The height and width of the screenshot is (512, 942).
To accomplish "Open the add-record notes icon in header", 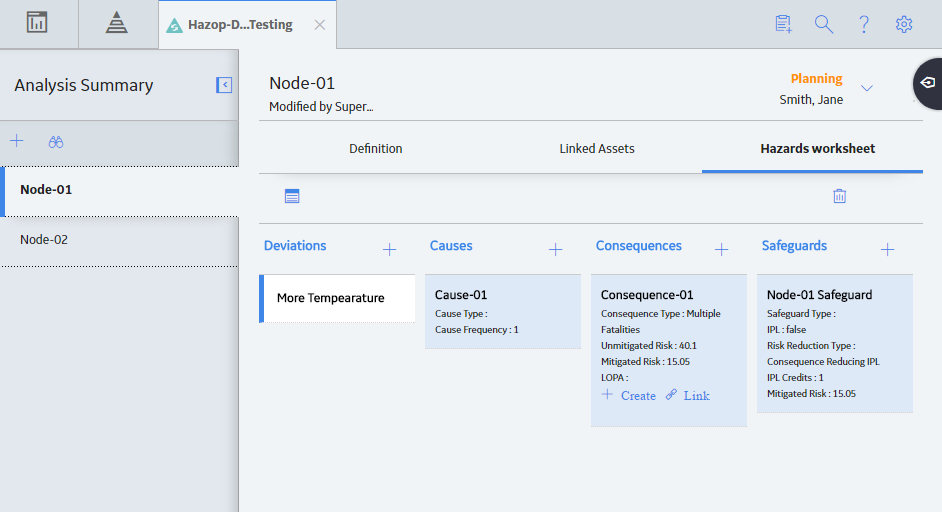I will coord(783,24).
